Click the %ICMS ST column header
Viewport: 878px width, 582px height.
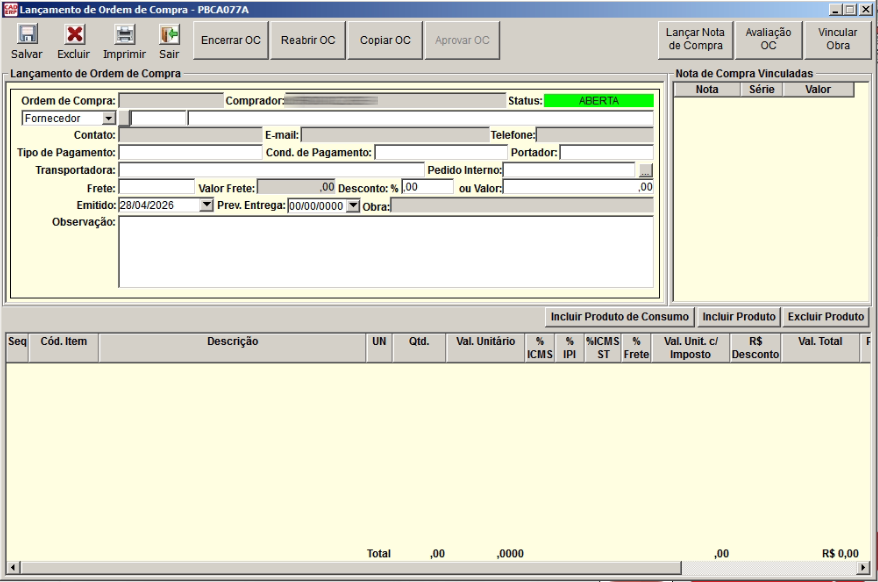[603, 348]
